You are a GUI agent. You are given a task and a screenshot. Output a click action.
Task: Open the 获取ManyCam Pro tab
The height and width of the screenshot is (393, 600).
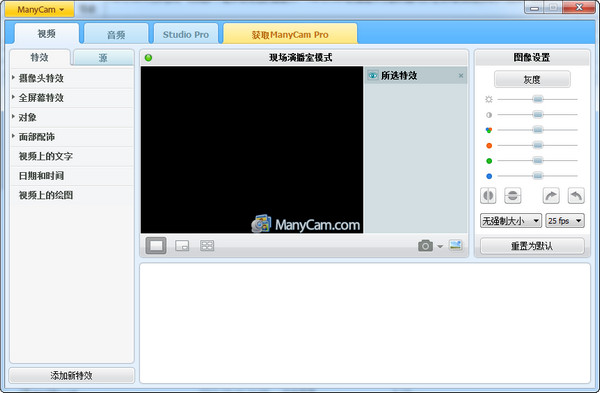[x=290, y=35]
